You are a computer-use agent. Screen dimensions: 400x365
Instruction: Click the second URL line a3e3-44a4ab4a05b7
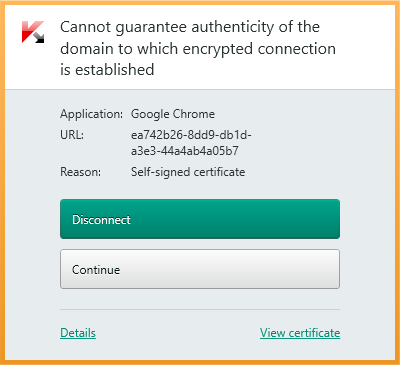185,151
